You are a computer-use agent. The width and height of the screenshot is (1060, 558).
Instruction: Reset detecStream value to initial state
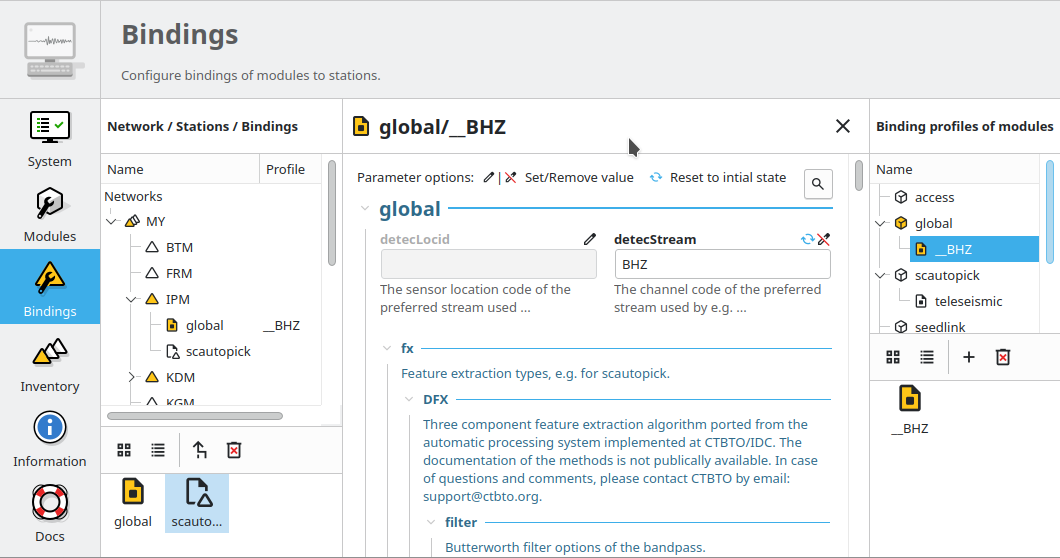point(807,239)
